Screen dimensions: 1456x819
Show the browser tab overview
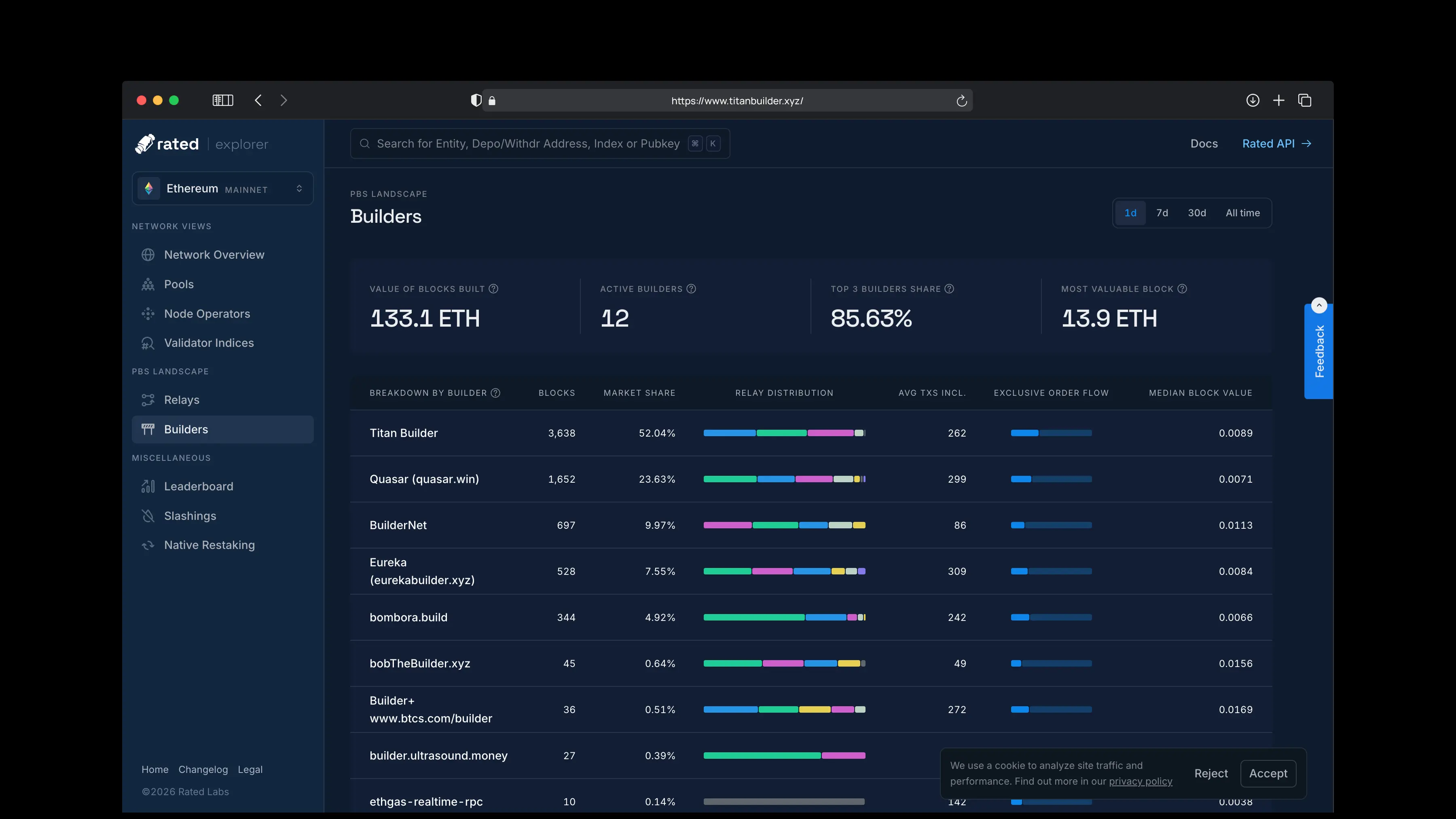[1304, 100]
